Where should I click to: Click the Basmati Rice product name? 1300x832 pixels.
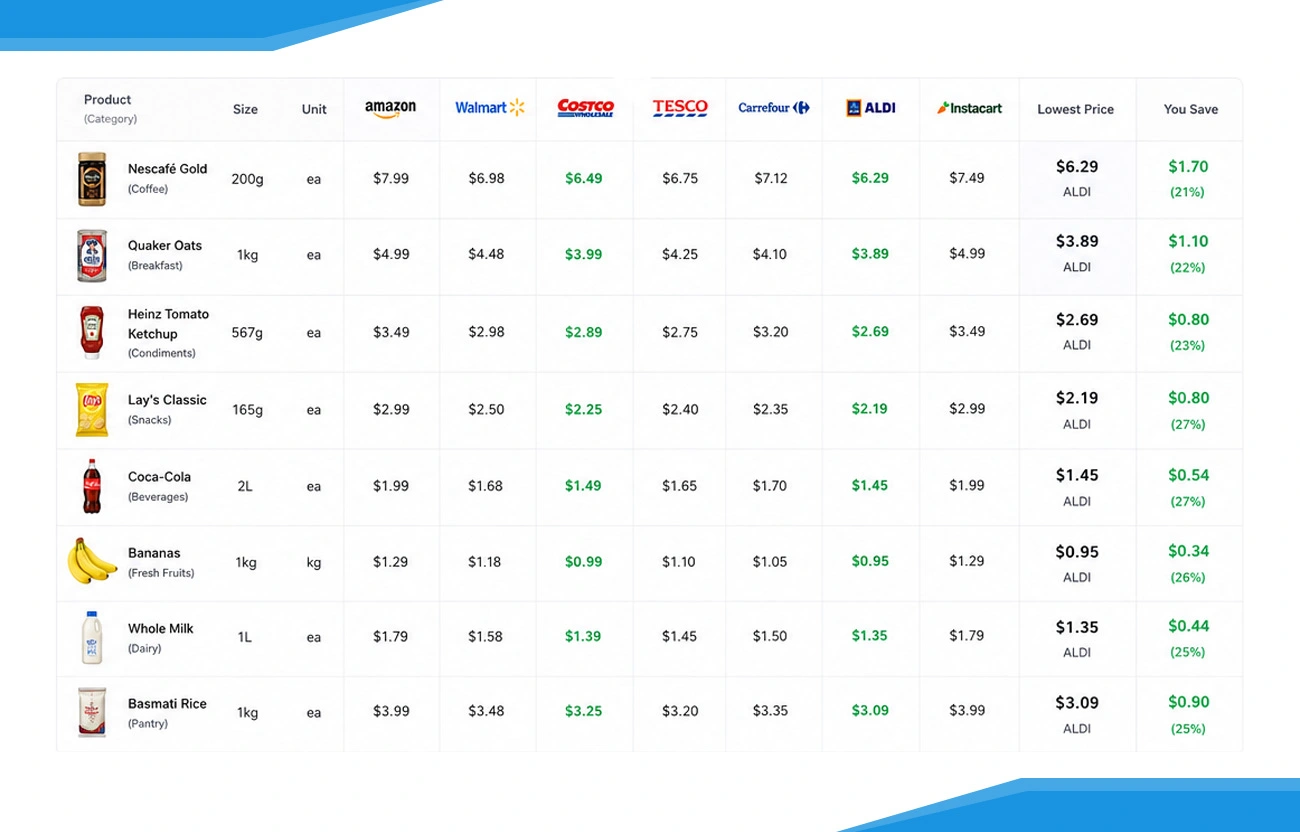(167, 704)
